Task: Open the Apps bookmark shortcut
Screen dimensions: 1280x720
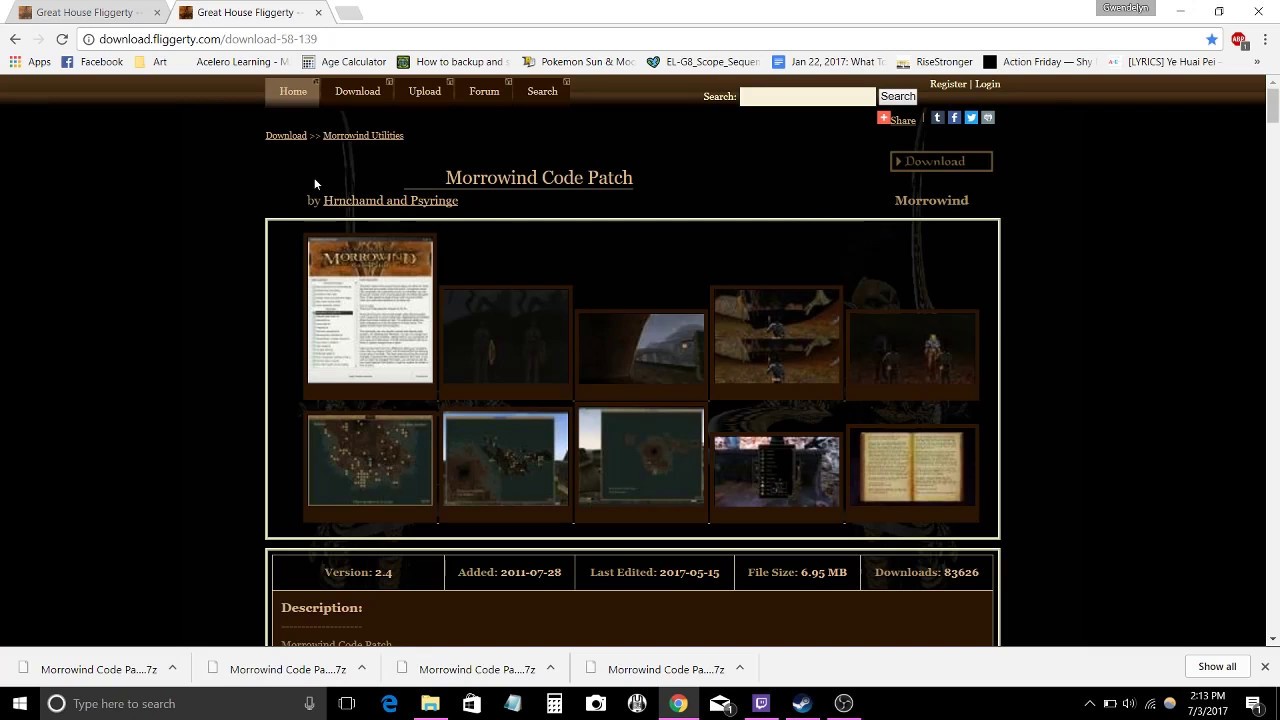Action: (x=30, y=62)
